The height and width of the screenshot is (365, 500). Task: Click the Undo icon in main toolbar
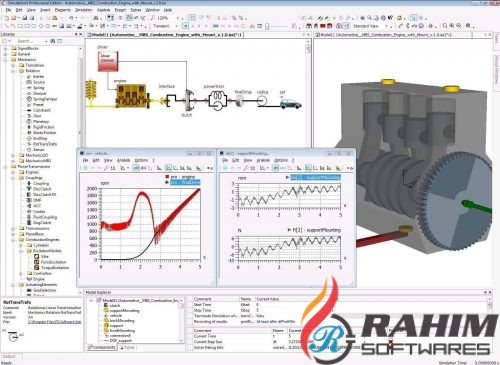tap(71, 18)
